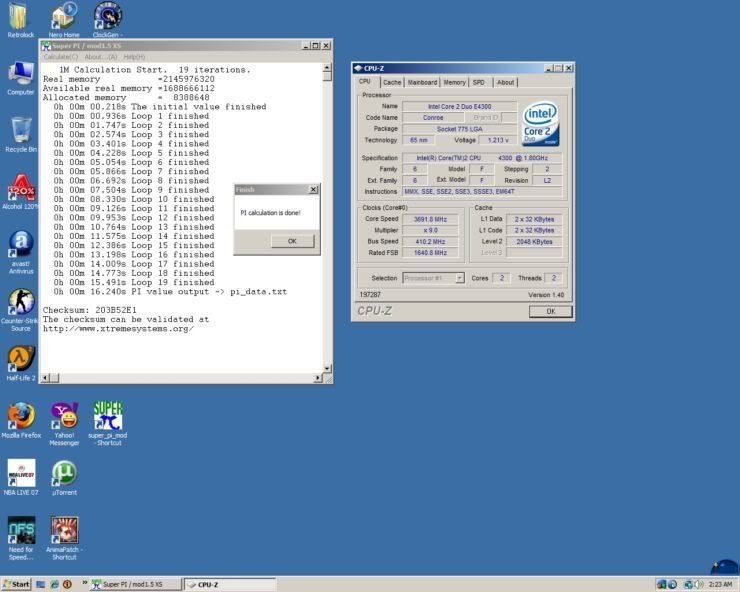Click the Core Speed value 3691.8 MHz
The height and width of the screenshot is (592, 740).
(430, 219)
